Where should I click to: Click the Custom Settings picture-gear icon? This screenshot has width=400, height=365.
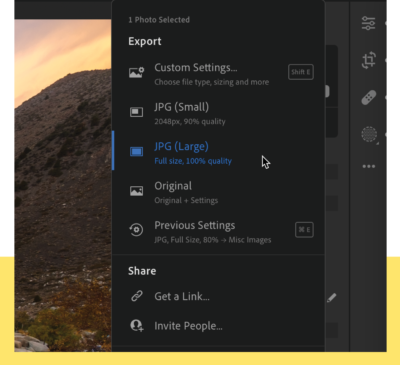[137, 72]
